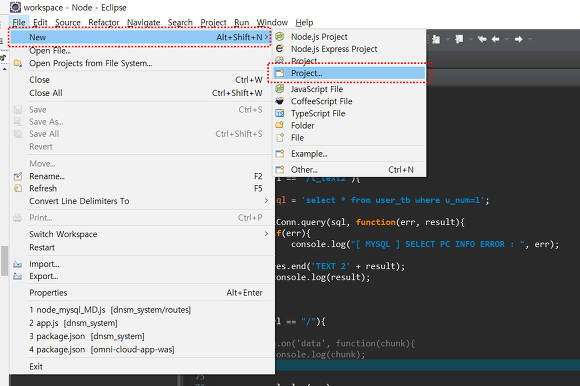Open the Search menu
The width and height of the screenshot is (580, 386).
(x=180, y=23)
